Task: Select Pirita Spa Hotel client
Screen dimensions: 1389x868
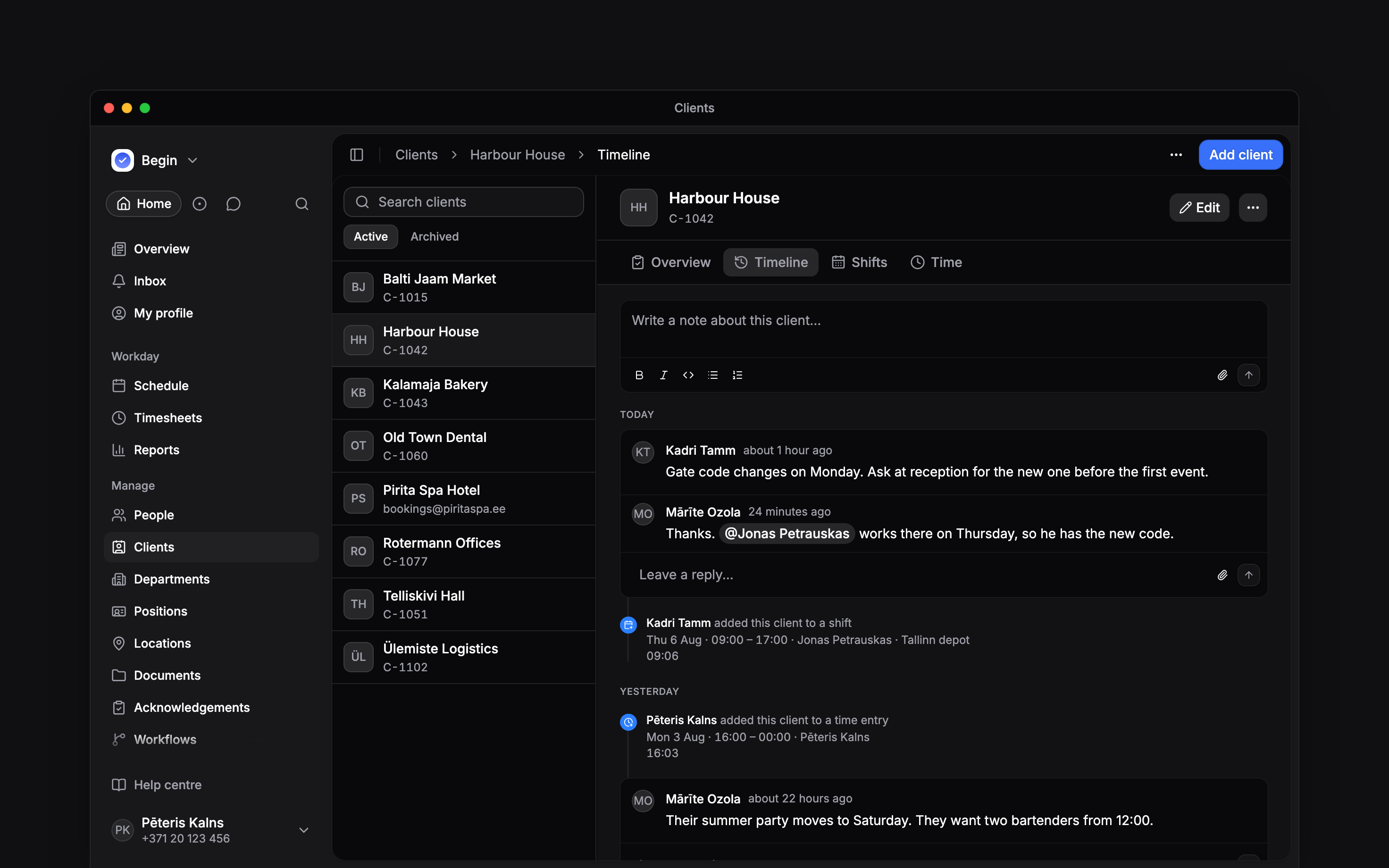Action: coord(464,499)
